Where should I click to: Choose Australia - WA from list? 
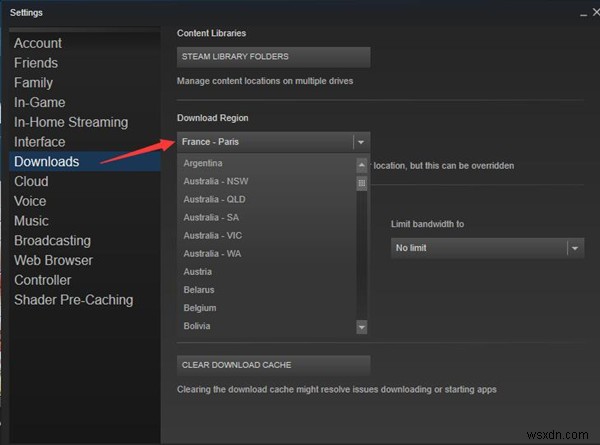[x=267, y=254]
